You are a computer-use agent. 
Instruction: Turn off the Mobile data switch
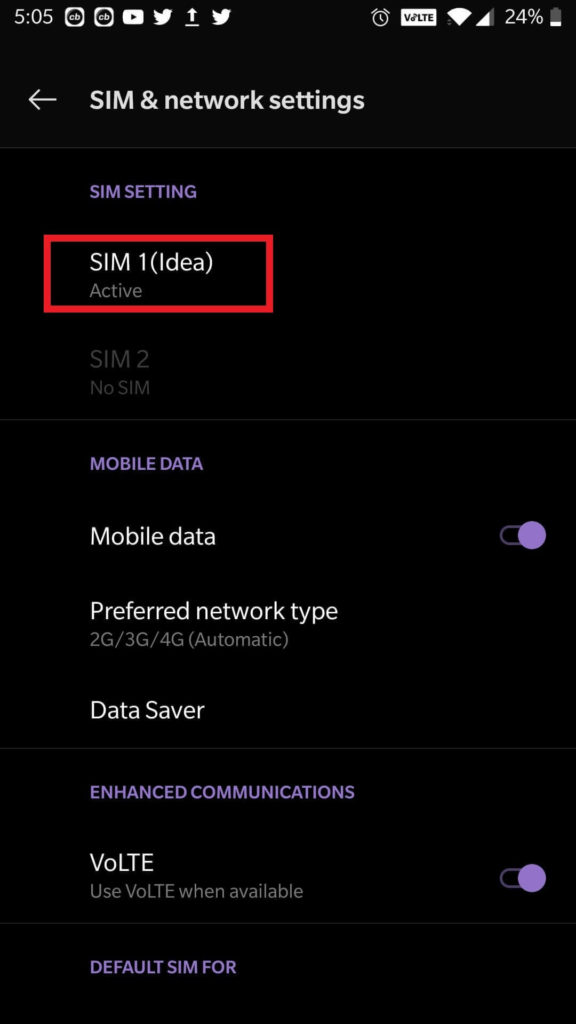(x=522, y=536)
